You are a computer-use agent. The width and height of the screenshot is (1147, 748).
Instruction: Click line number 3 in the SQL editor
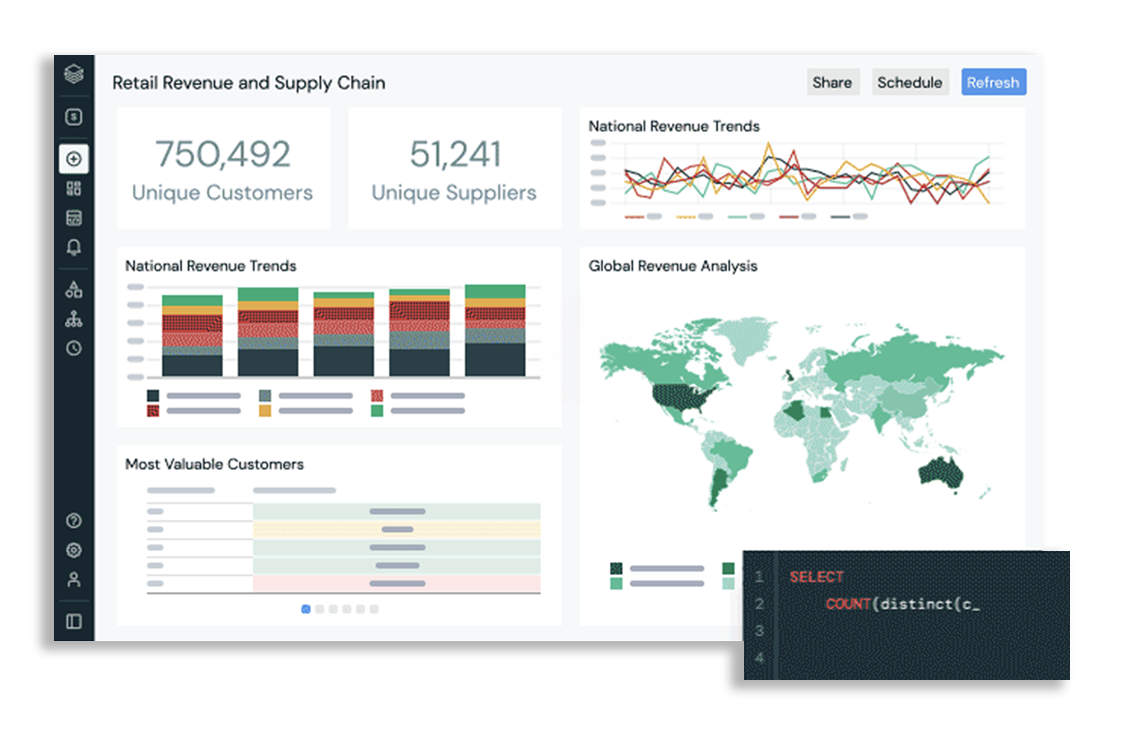pos(759,630)
